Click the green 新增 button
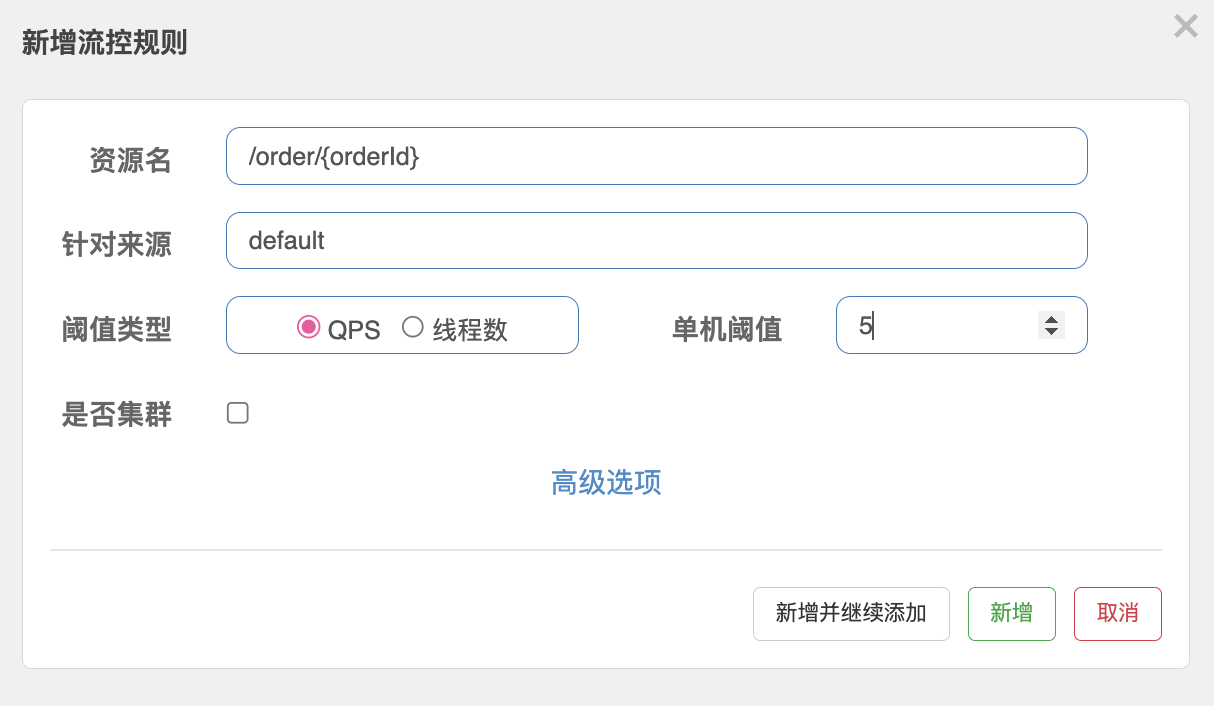 1011,613
